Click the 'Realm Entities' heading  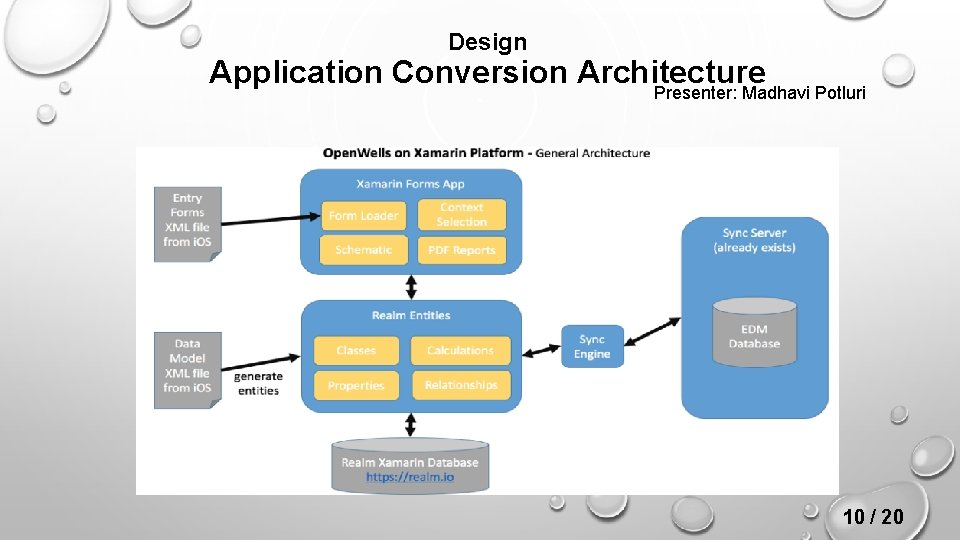[411, 315]
